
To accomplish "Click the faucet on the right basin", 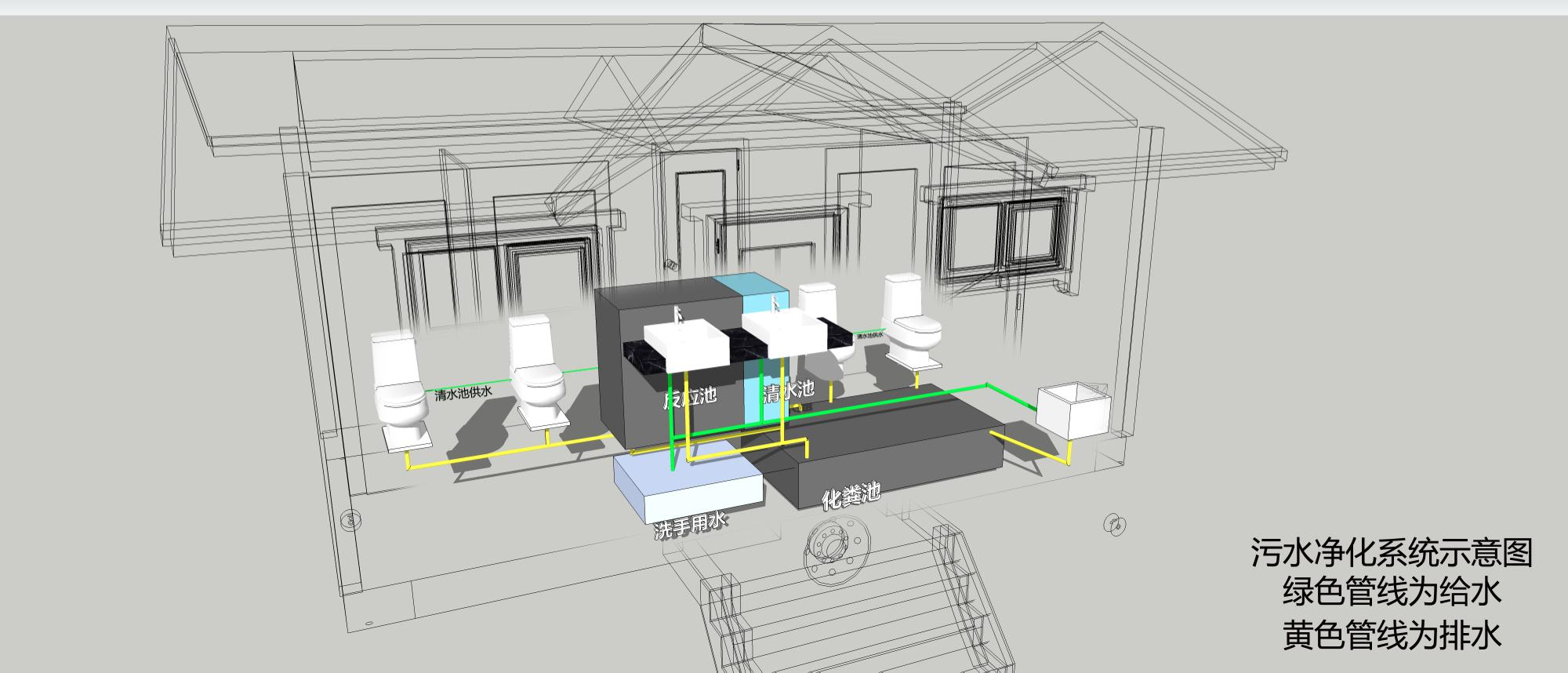I will tap(775, 304).
